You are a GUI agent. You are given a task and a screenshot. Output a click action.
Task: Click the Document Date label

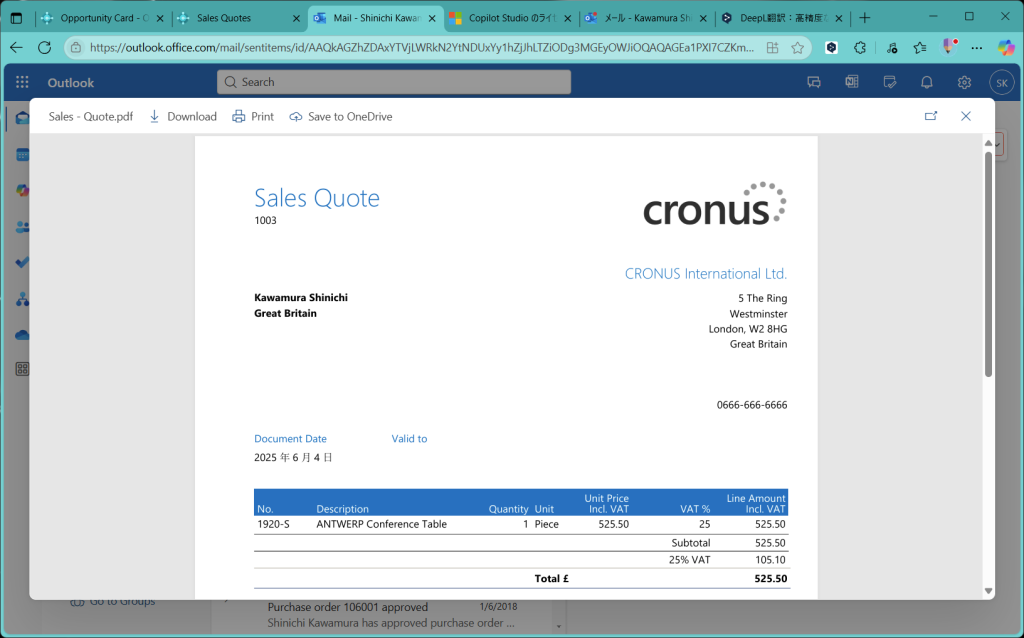pyautogui.click(x=290, y=439)
